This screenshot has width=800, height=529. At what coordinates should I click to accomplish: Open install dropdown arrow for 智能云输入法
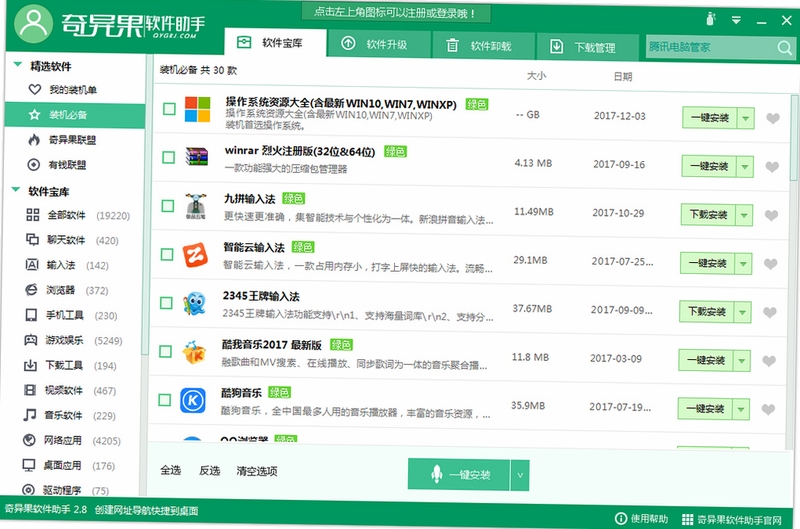(x=743, y=264)
